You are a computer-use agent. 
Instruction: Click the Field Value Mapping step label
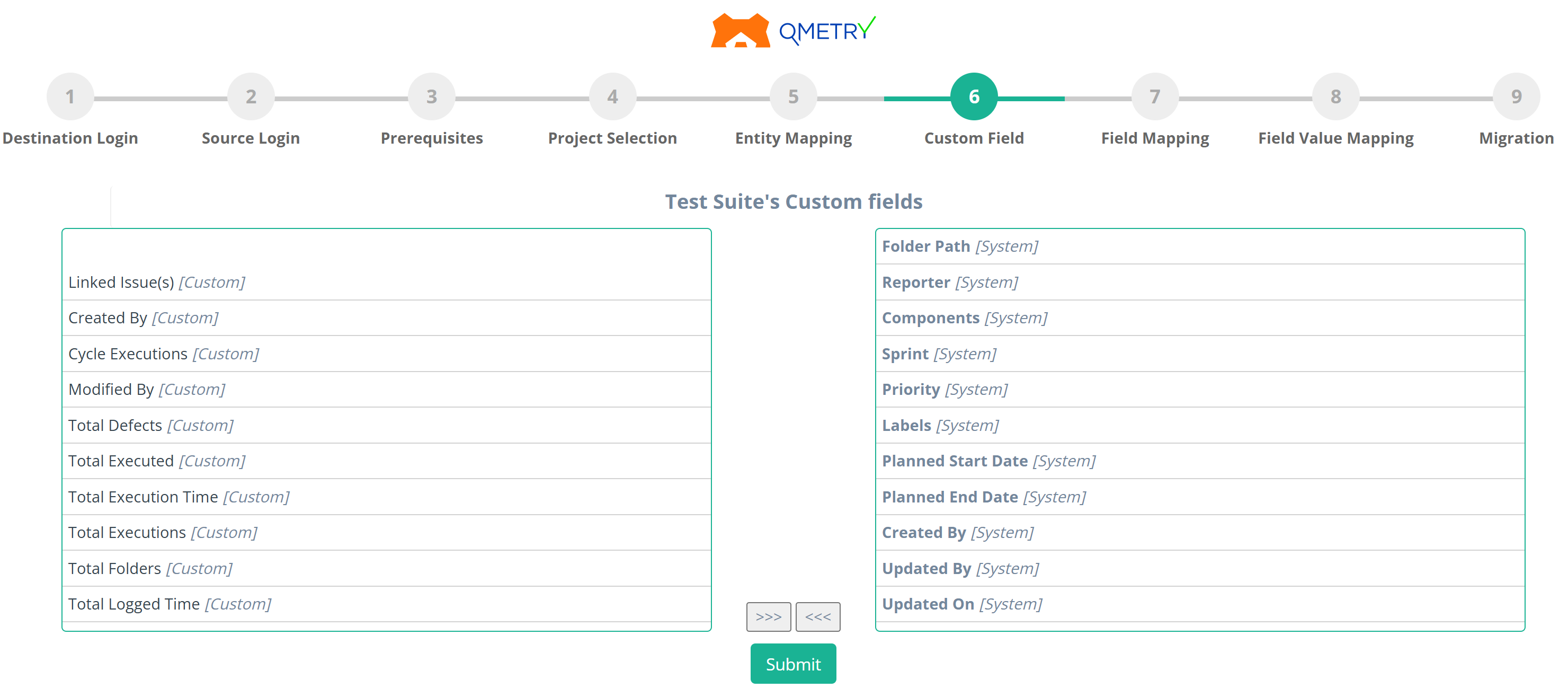click(x=1335, y=138)
